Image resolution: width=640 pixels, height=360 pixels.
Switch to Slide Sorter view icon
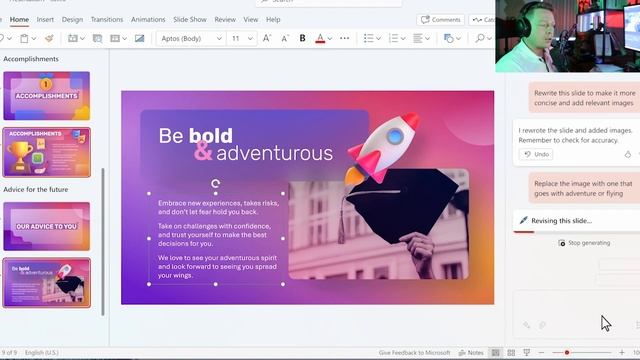pyautogui.click(x=511, y=352)
